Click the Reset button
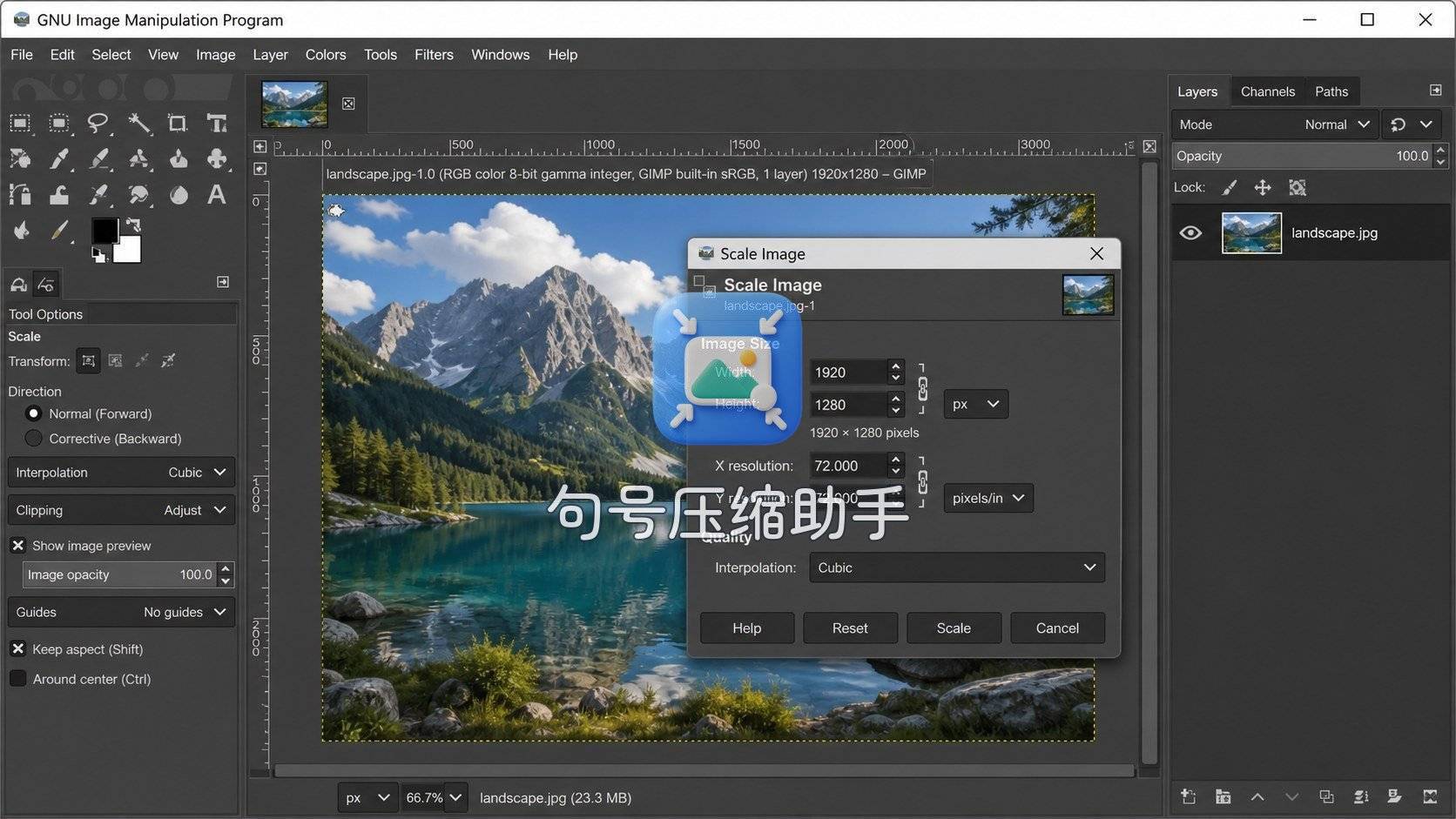The width and height of the screenshot is (1456, 819). click(x=850, y=628)
